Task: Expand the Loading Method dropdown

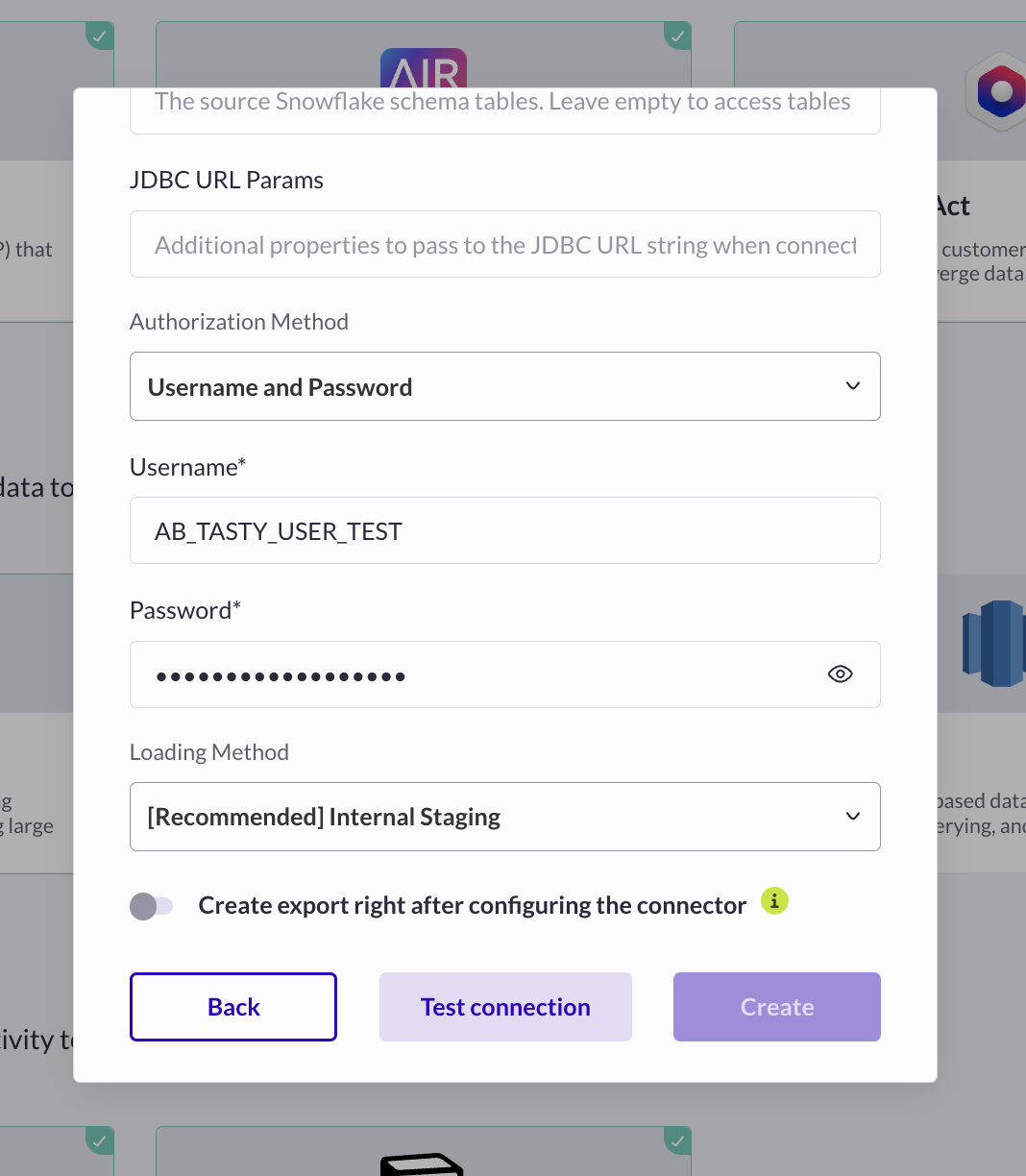Action: (x=505, y=817)
